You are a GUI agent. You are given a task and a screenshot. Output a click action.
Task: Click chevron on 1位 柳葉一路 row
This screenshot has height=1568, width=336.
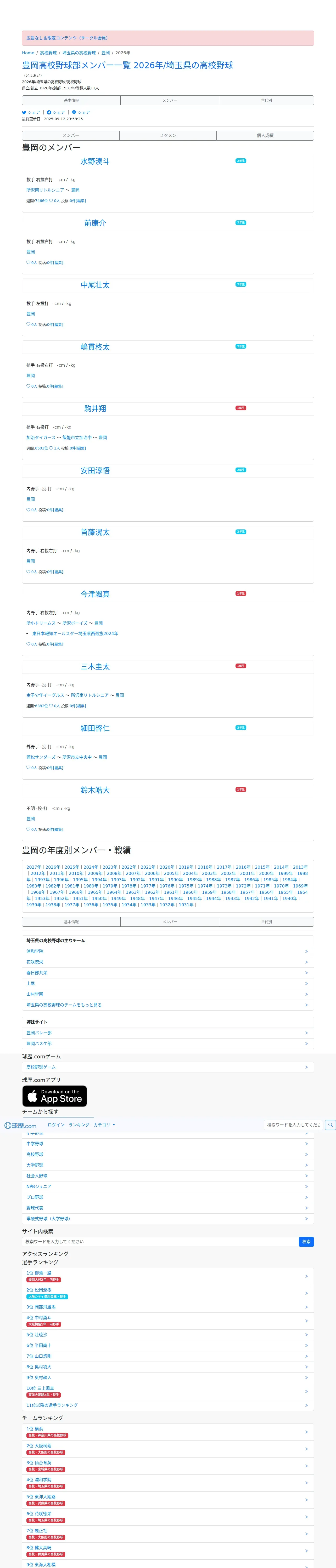coord(306,1276)
